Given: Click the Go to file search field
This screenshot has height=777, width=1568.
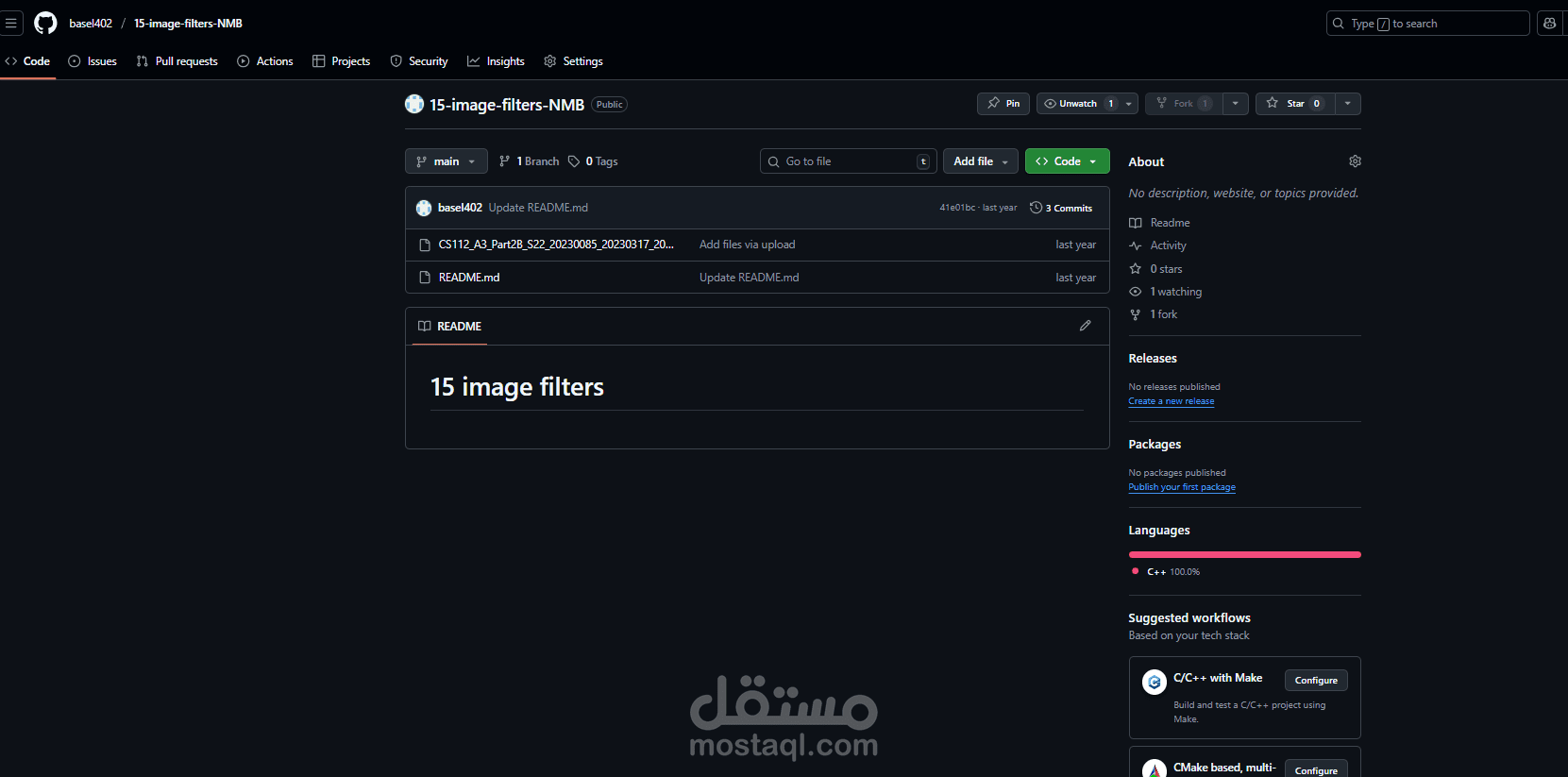Looking at the screenshot, I should pyautogui.click(x=848, y=161).
